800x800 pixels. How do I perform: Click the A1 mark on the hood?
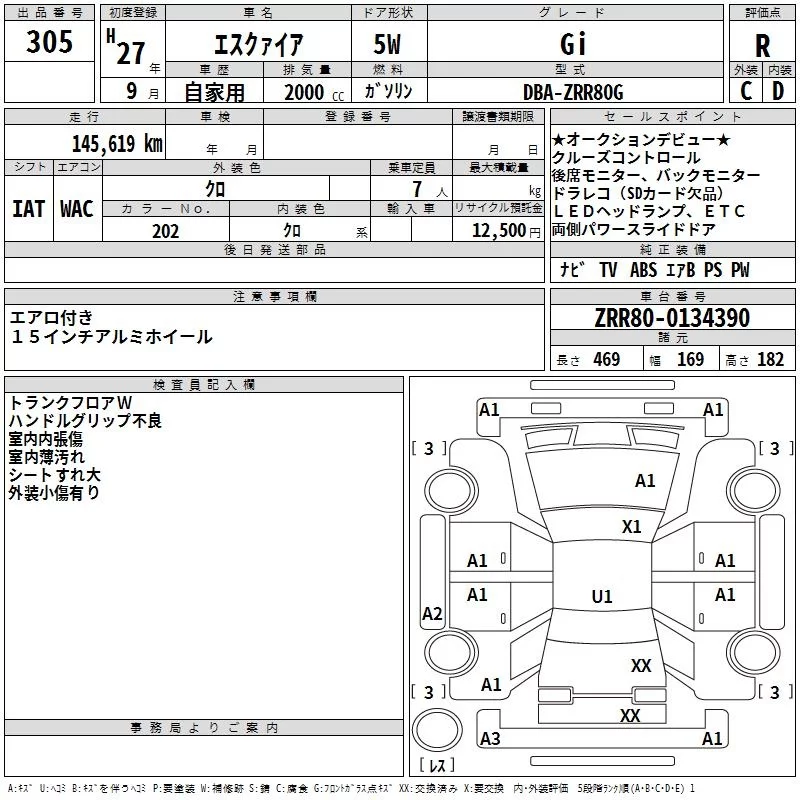(645, 481)
